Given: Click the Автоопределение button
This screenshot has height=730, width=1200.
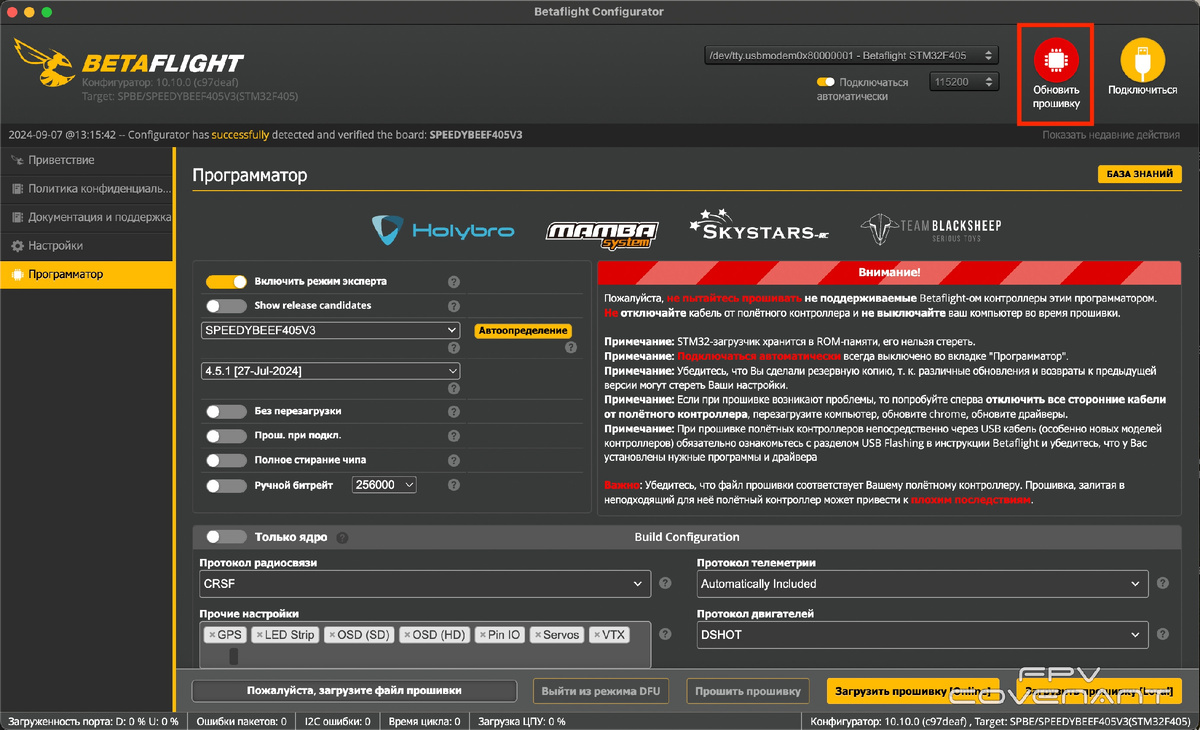Looking at the screenshot, I should pyautogui.click(x=523, y=330).
